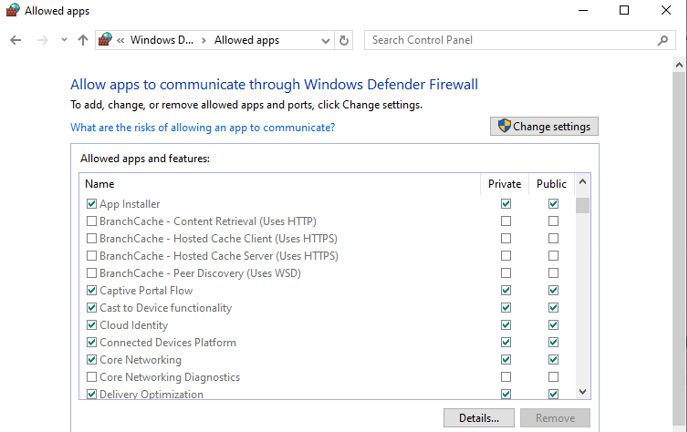Screen dimensions: 687x432
Task: Click the breadcrumb overflow chevrons
Action: (121, 41)
